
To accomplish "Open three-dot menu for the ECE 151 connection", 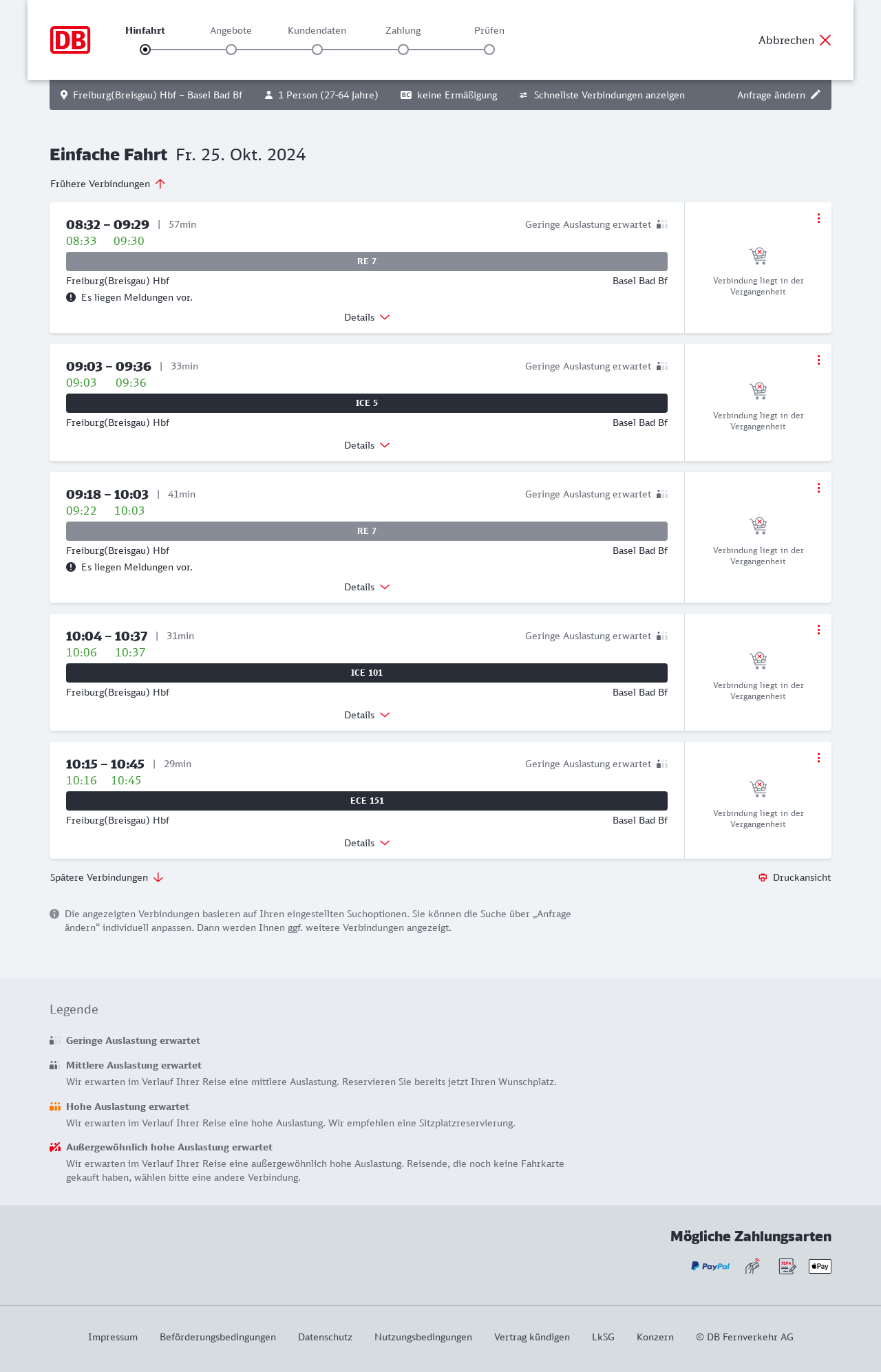I will (818, 758).
